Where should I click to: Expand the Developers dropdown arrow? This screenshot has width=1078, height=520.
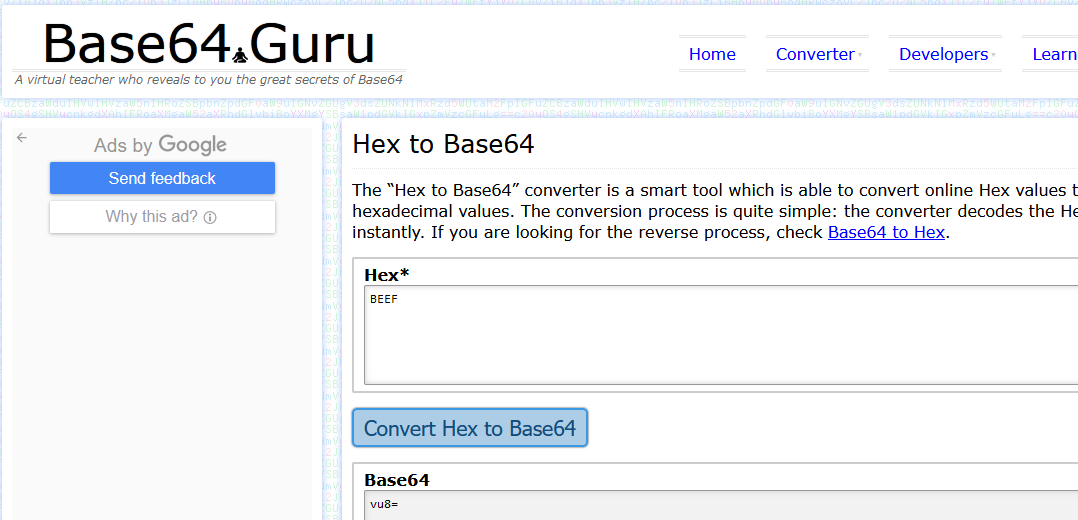click(993, 56)
